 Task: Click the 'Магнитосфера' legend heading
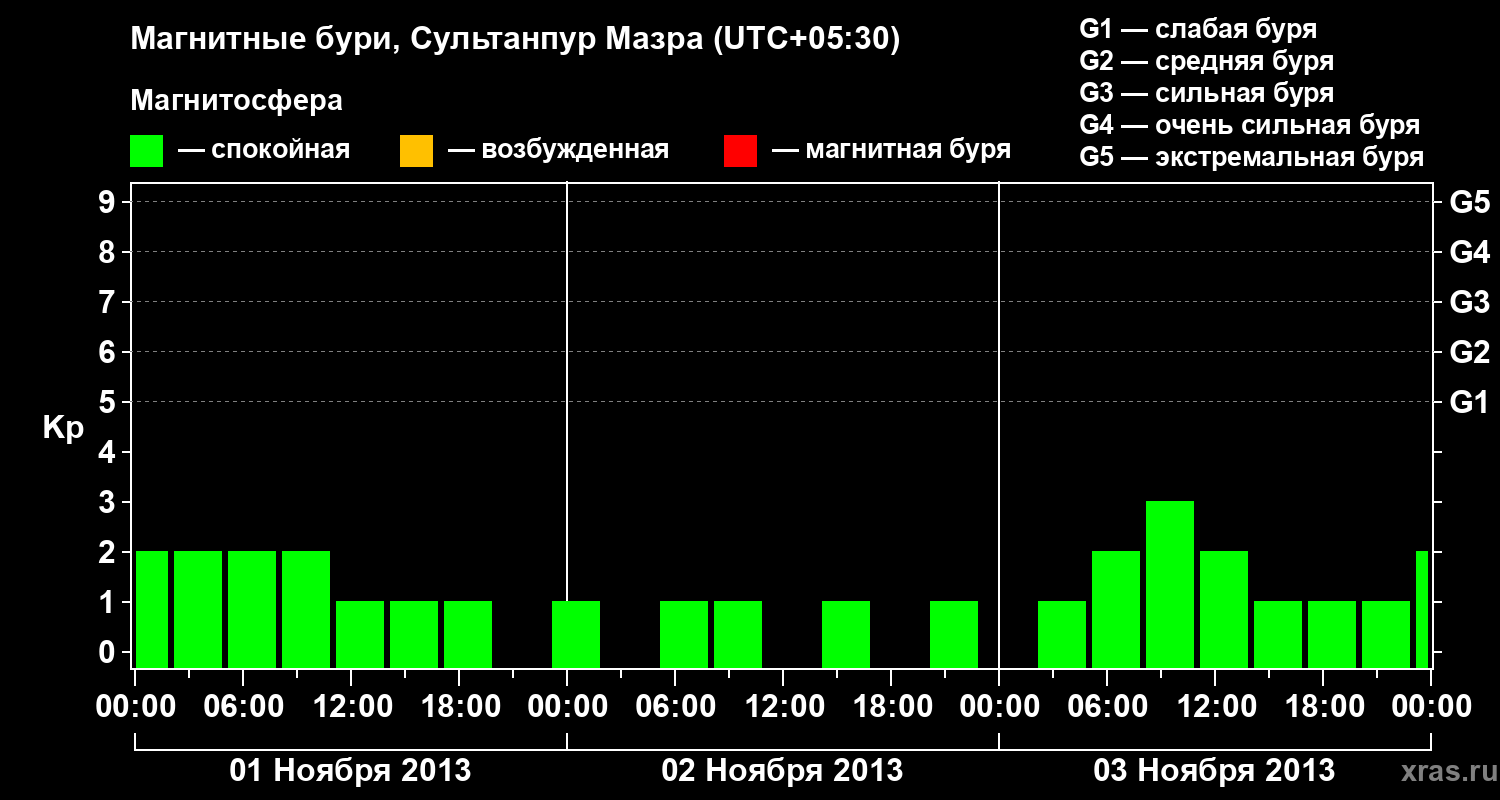(236, 101)
